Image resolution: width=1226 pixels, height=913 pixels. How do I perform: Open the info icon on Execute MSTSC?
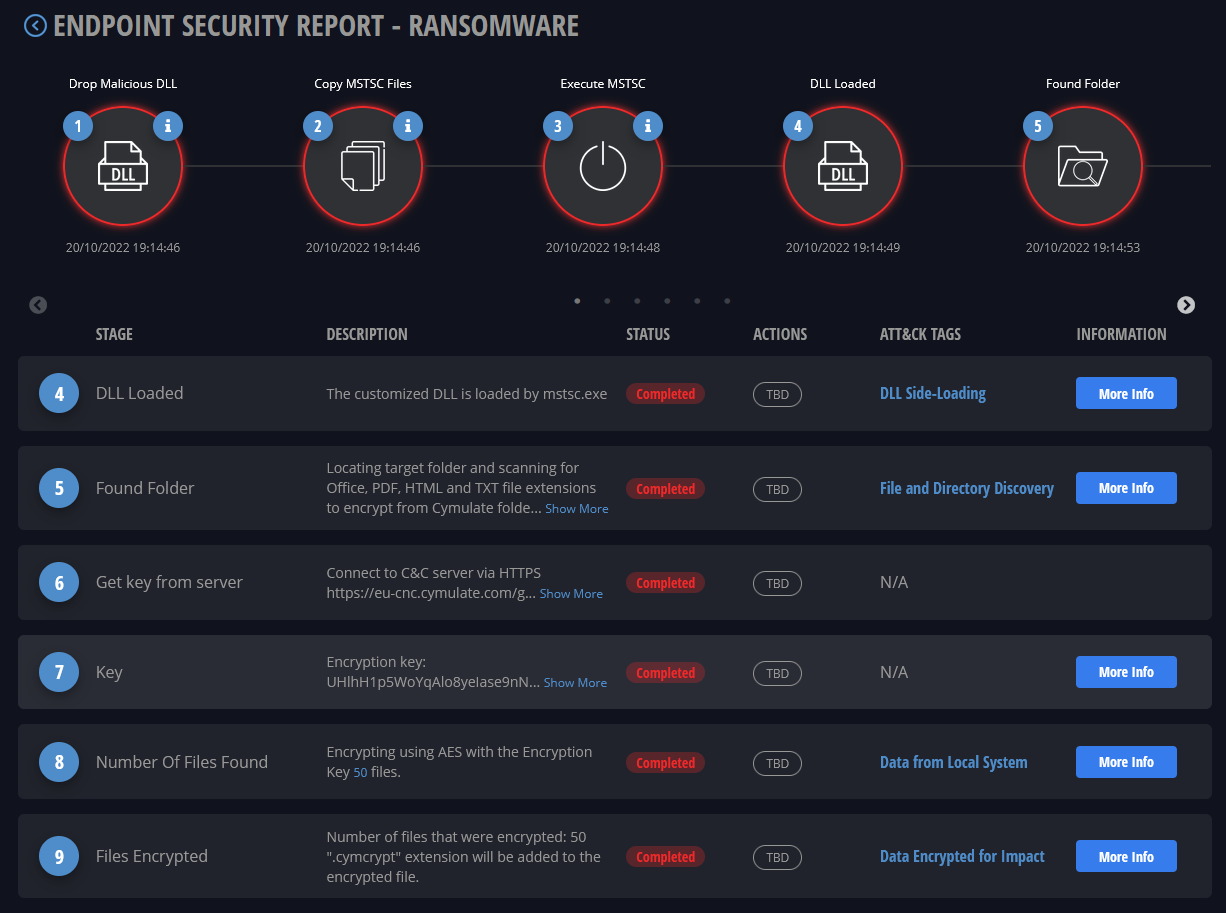647,126
